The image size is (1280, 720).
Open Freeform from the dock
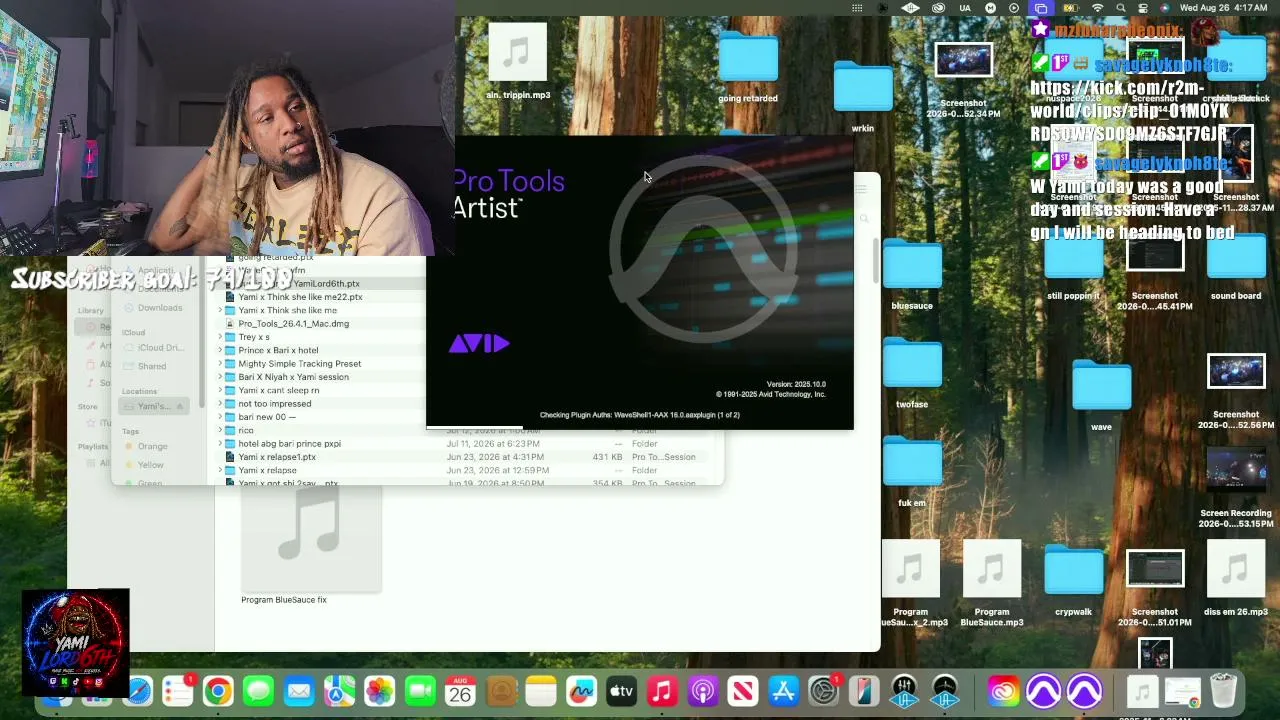(581, 691)
